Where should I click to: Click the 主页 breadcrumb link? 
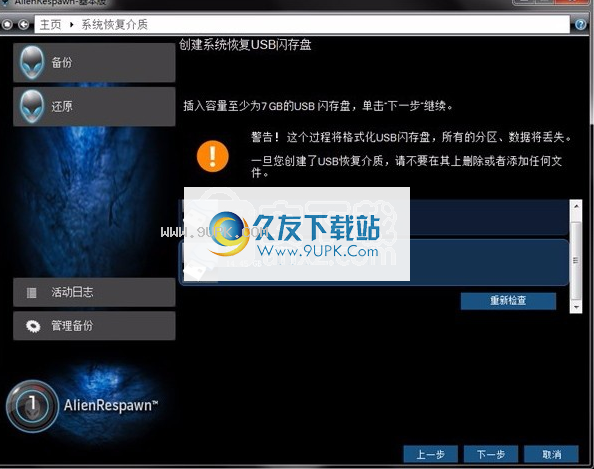pos(50,25)
